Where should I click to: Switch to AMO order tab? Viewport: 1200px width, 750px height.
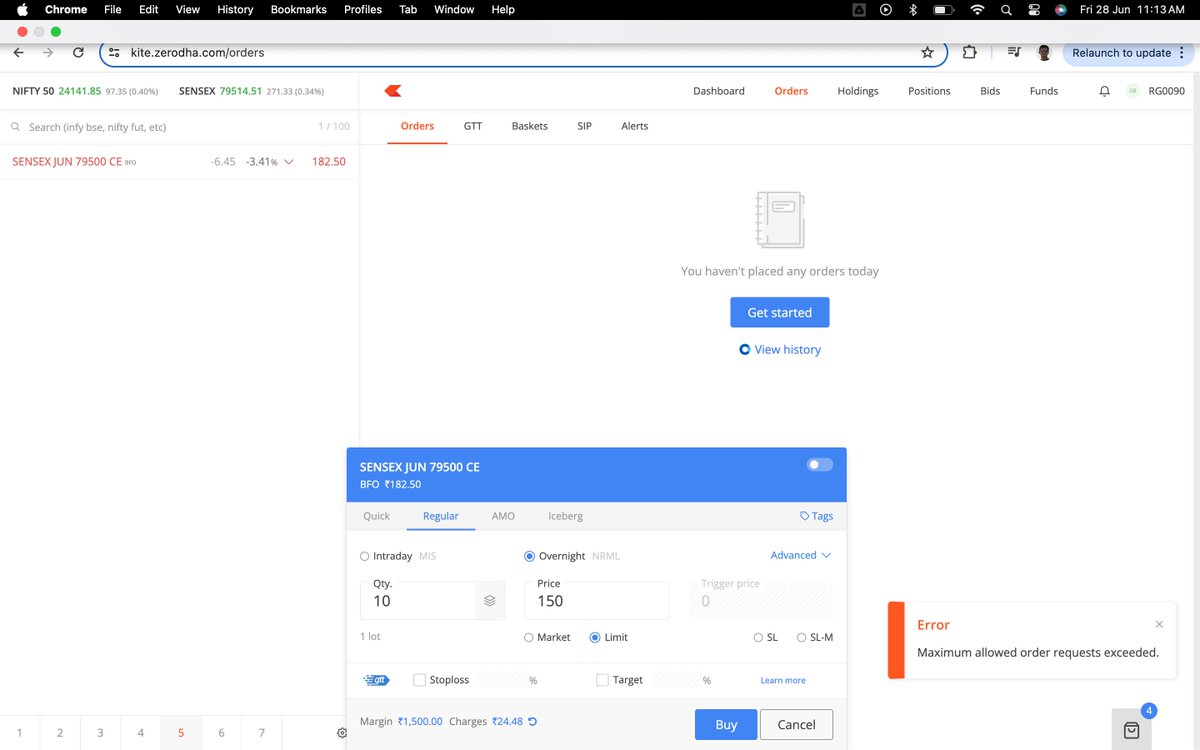pos(503,516)
